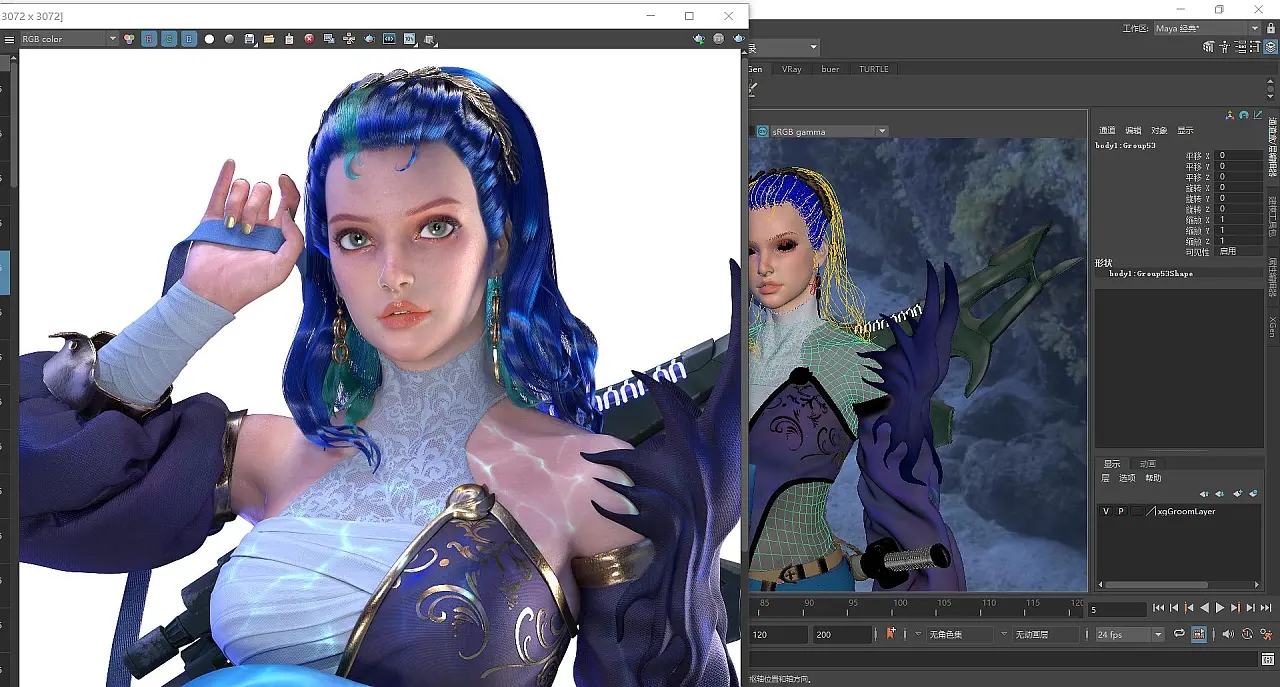This screenshot has height=687, width=1280.
Task: Open the VRay shelf tab
Action: point(791,69)
